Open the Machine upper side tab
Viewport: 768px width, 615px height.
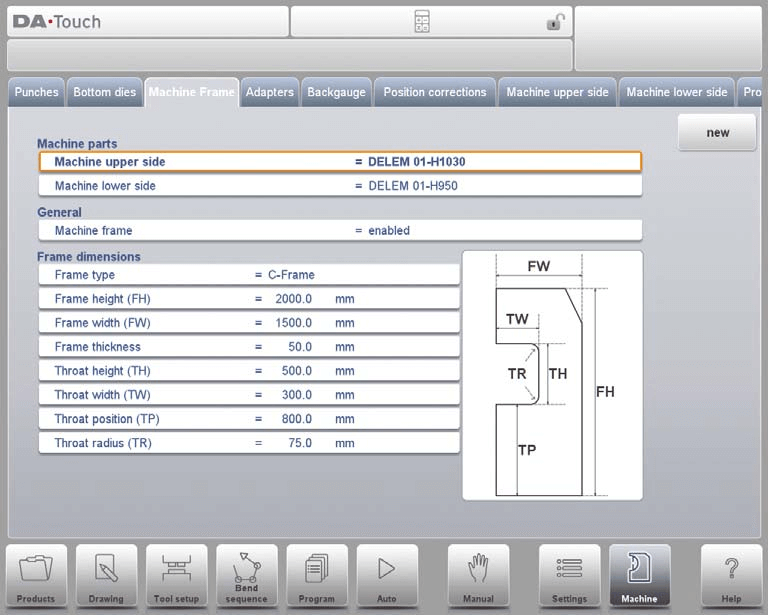coord(557,92)
